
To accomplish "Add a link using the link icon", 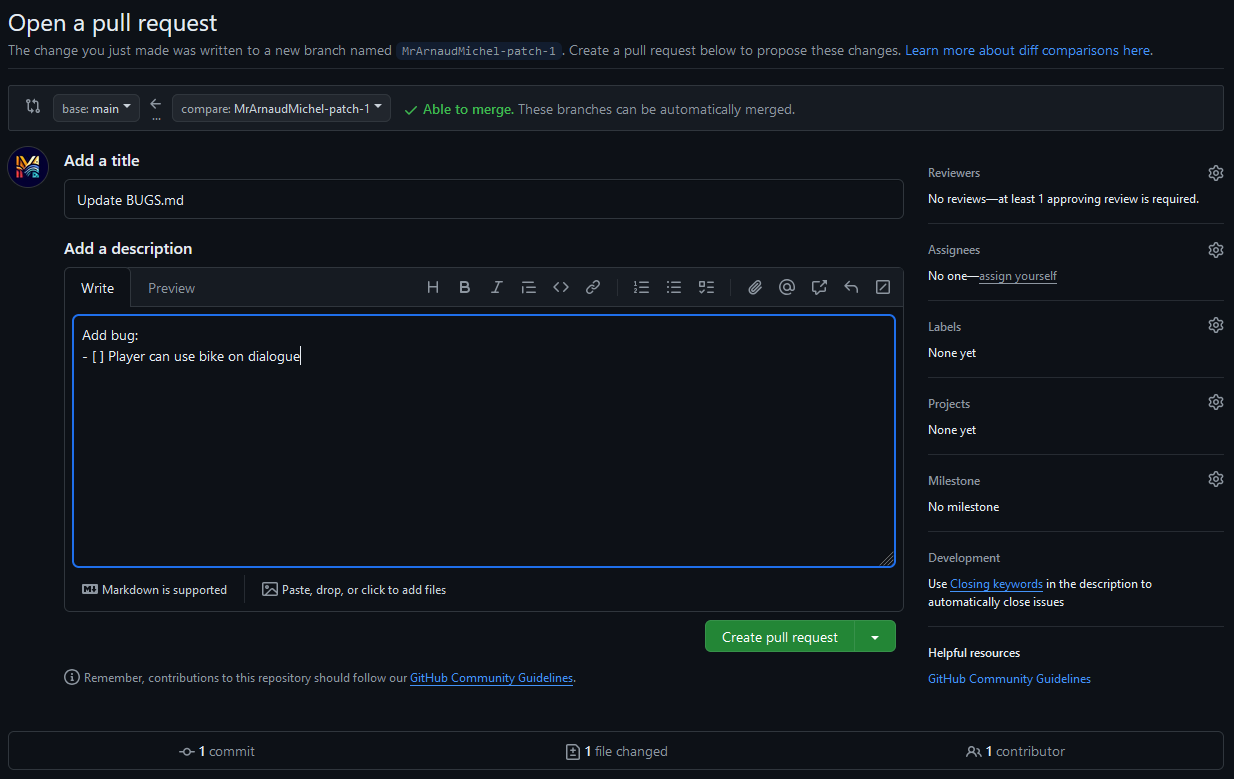I will (593, 288).
